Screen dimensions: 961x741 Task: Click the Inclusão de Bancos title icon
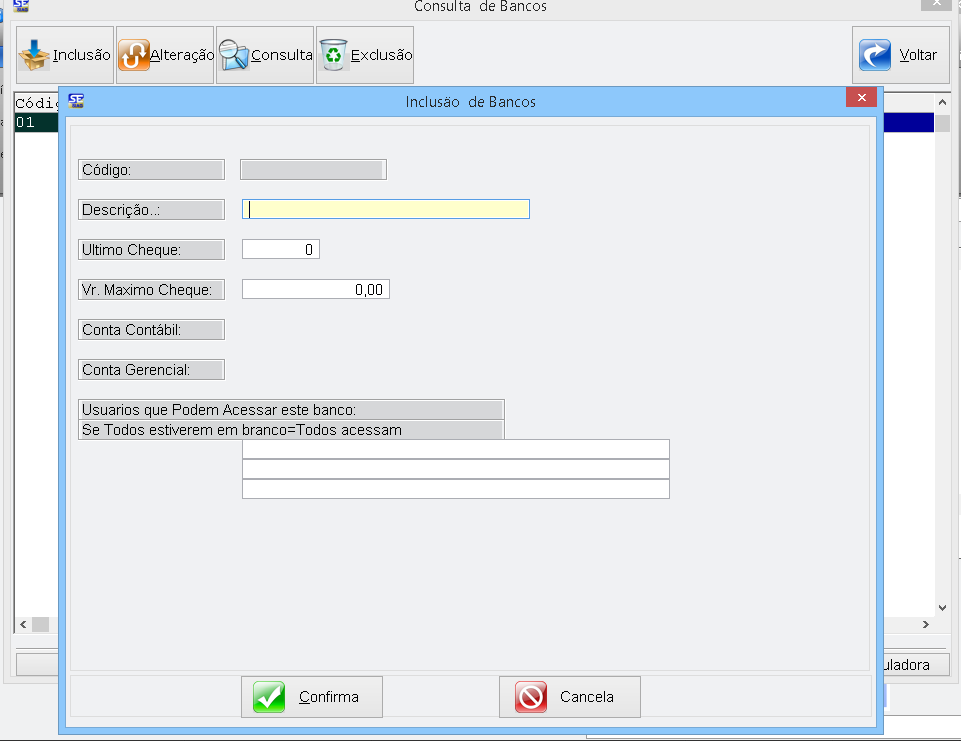point(76,100)
